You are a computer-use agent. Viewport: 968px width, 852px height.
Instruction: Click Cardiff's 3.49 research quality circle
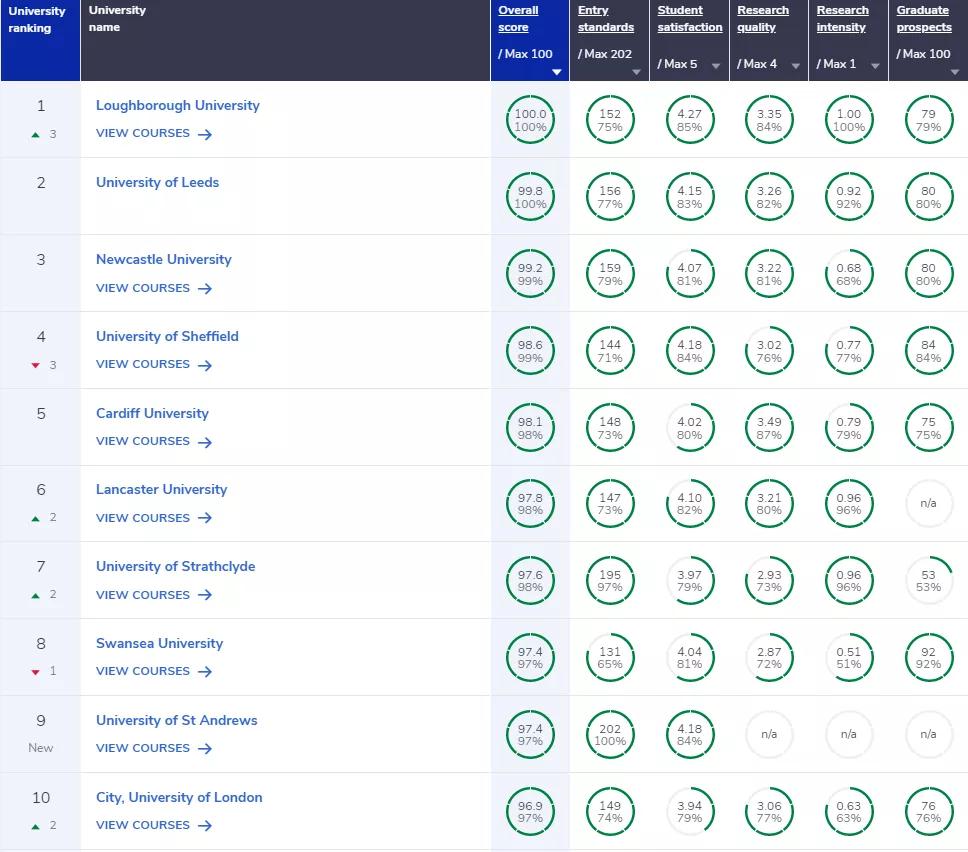point(769,427)
